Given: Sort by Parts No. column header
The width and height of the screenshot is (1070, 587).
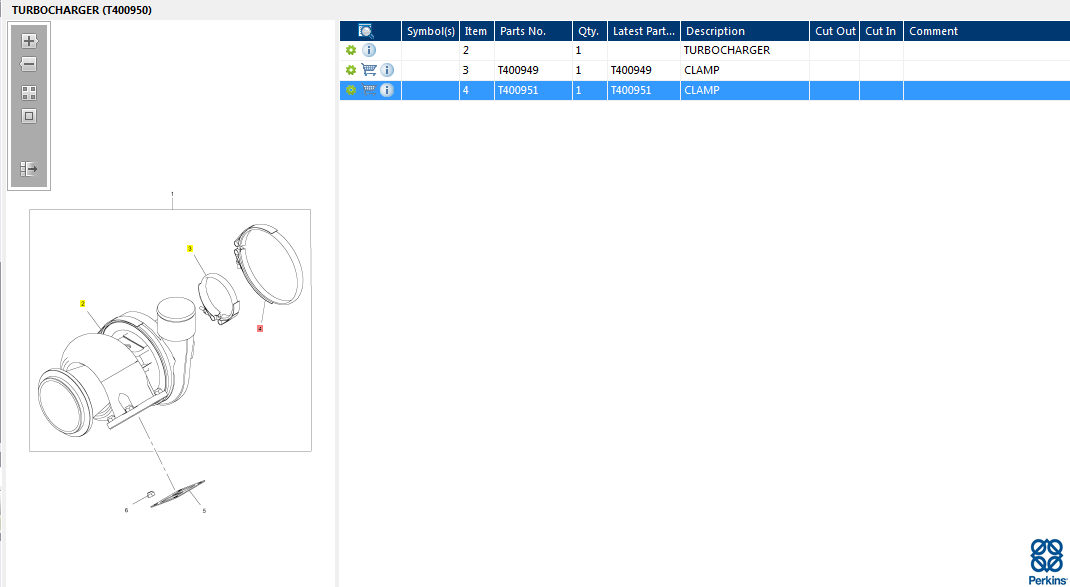Looking at the screenshot, I should coord(533,31).
